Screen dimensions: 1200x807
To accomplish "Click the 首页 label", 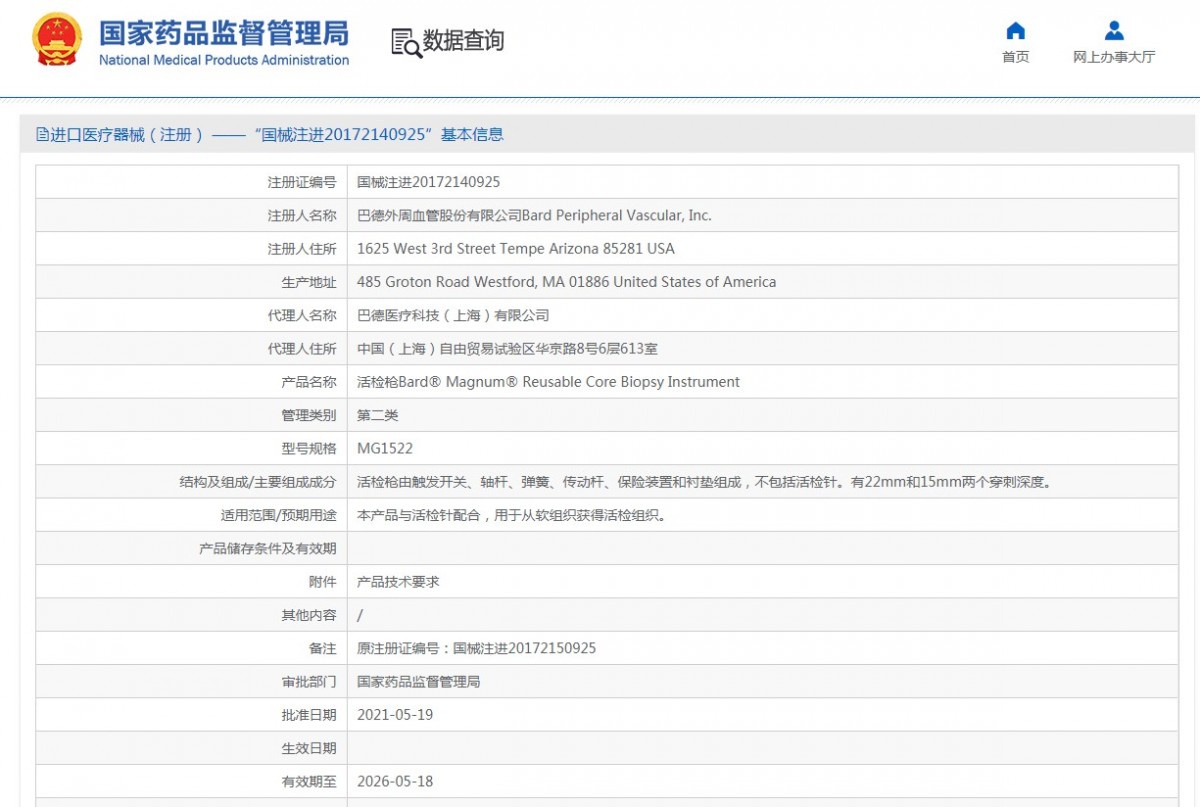I will click(1015, 57).
